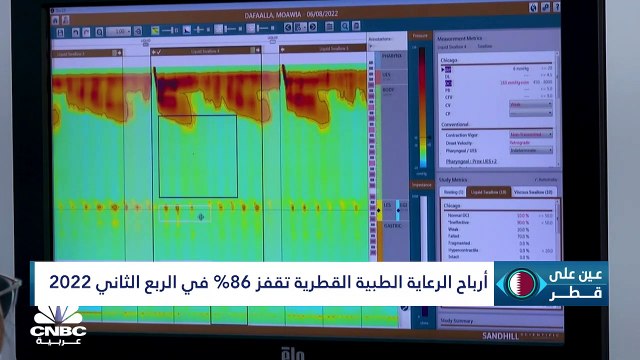Click the small square icon on the Liquid Swallow 4 header
The width and height of the screenshot is (640, 360).
tap(253, 50)
